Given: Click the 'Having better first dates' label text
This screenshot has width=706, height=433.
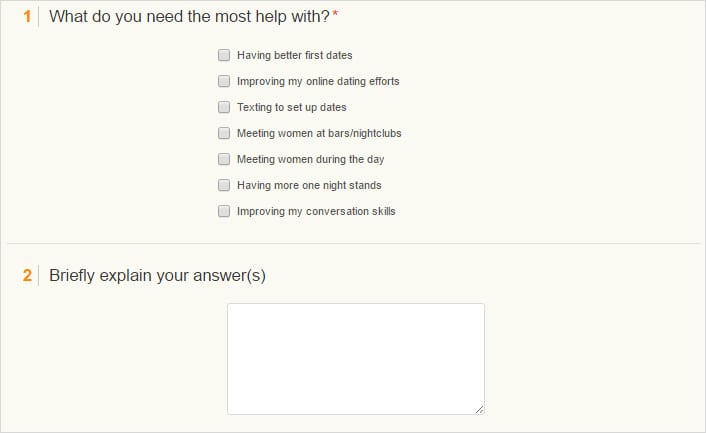Looking at the screenshot, I should tap(294, 55).
